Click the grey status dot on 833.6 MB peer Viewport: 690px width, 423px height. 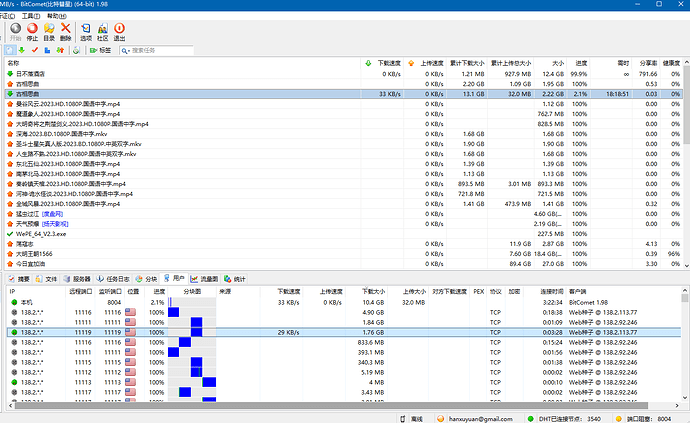[14, 342]
